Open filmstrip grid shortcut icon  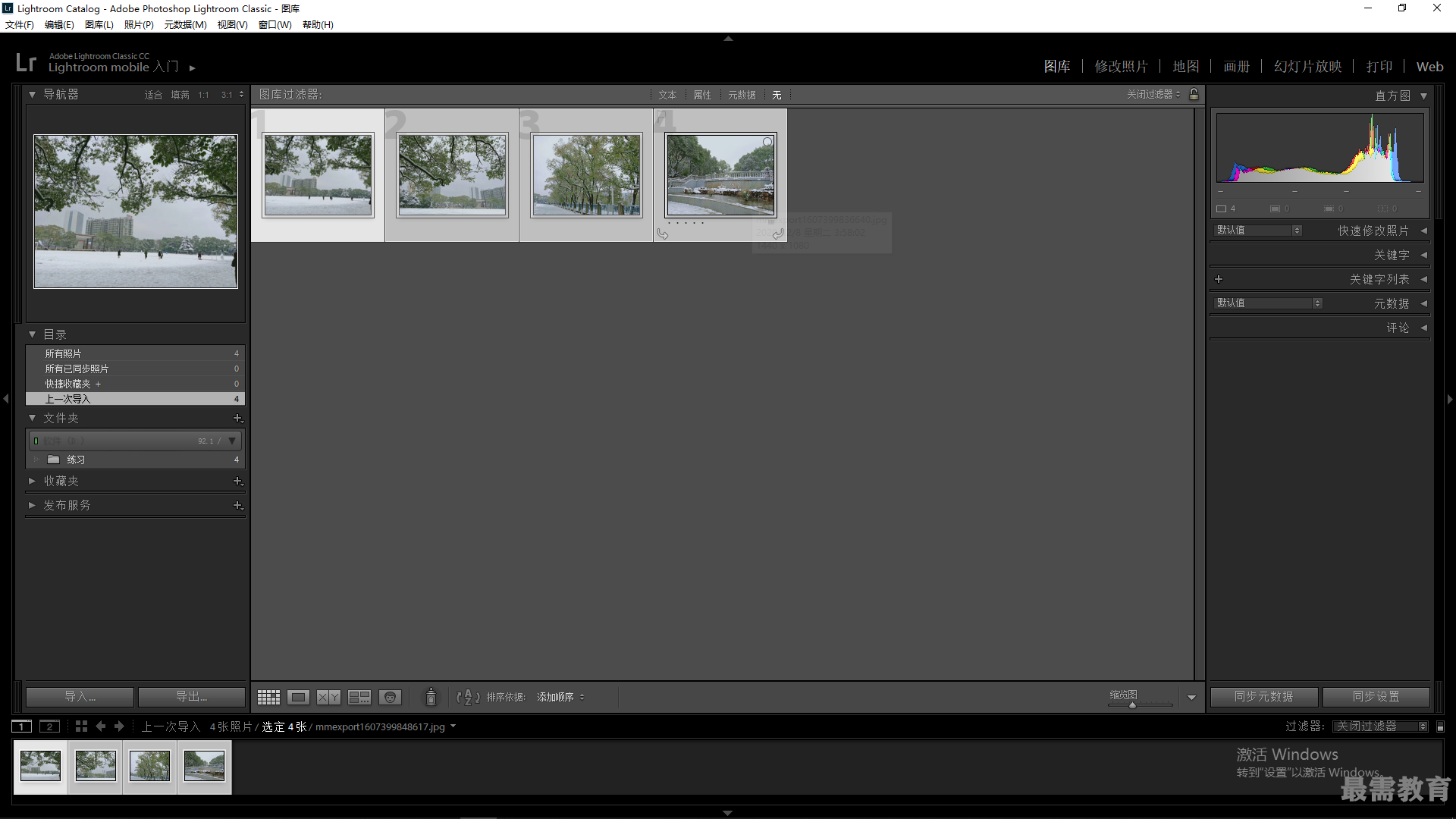click(x=81, y=726)
